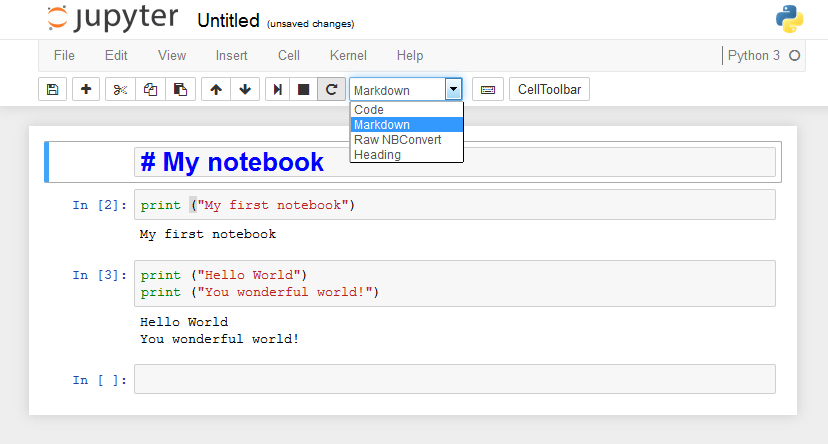
Task: Restart kernel circular arrow icon
Action: (331, 89)
